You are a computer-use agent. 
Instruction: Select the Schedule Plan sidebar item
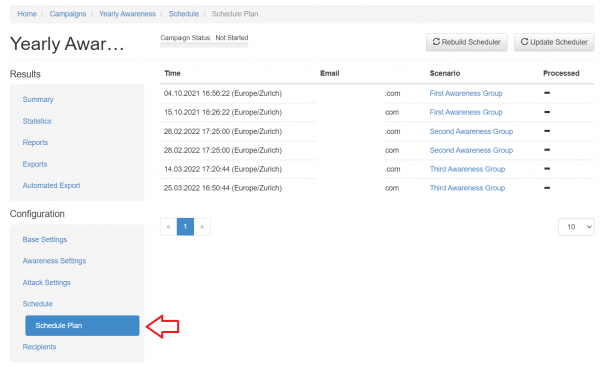82,326
